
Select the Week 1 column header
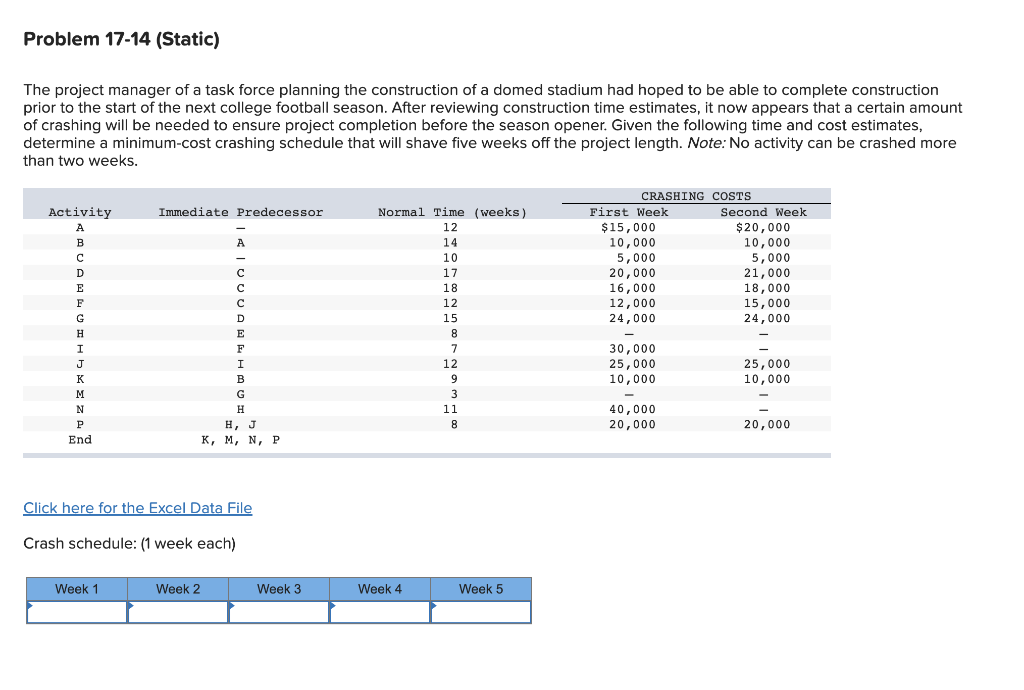click(x=77, y=589)
